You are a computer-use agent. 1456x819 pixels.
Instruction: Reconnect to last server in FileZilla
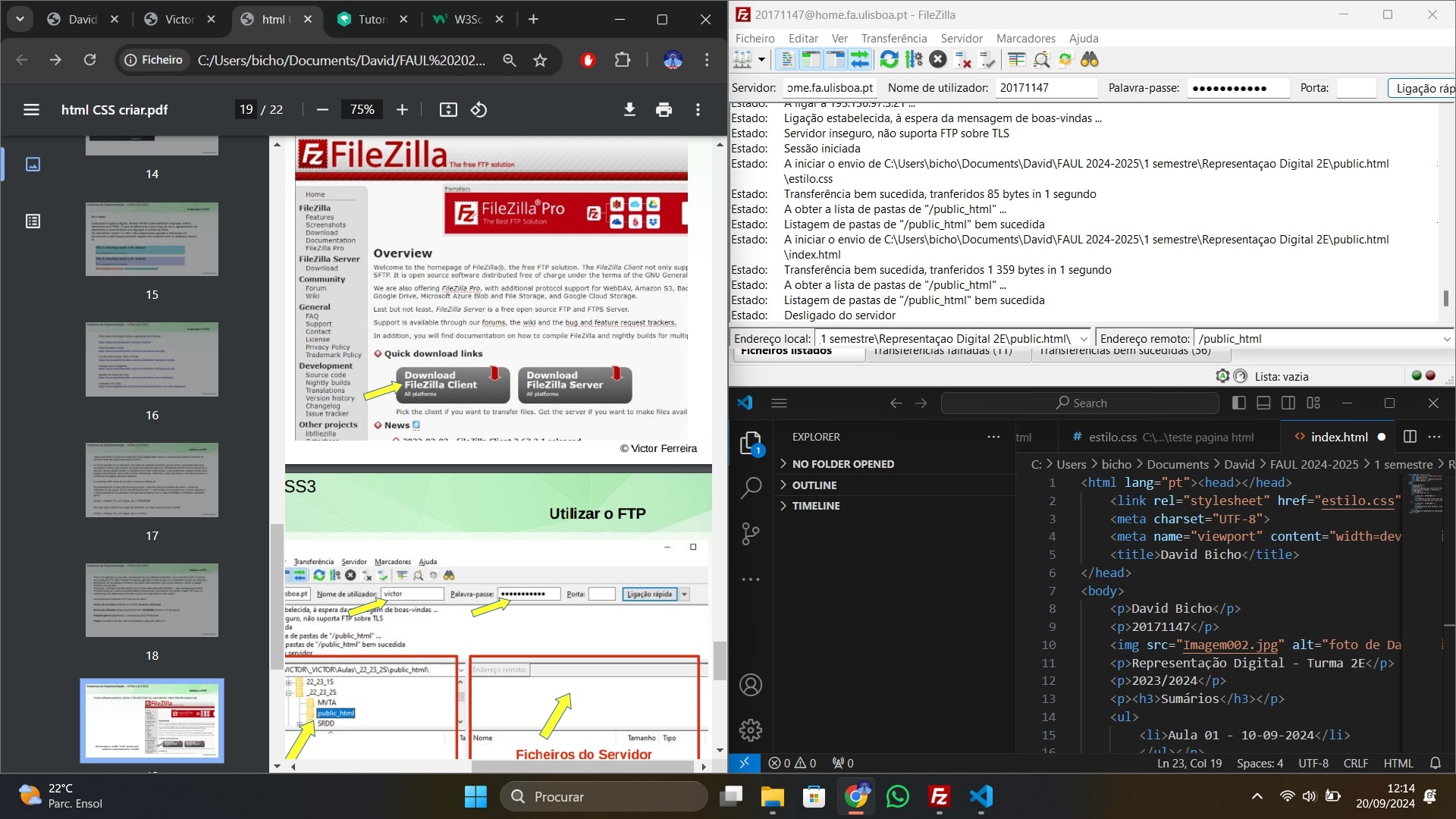pos(987,59)
